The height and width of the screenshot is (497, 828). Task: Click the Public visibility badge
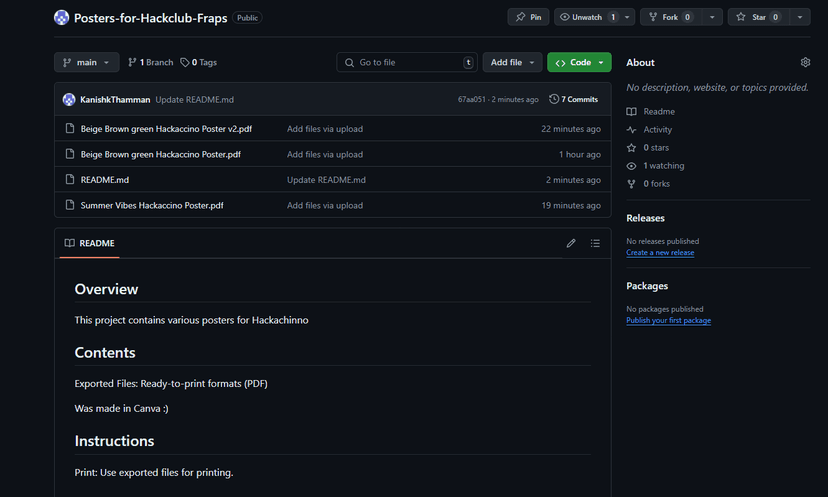point(247,18)
